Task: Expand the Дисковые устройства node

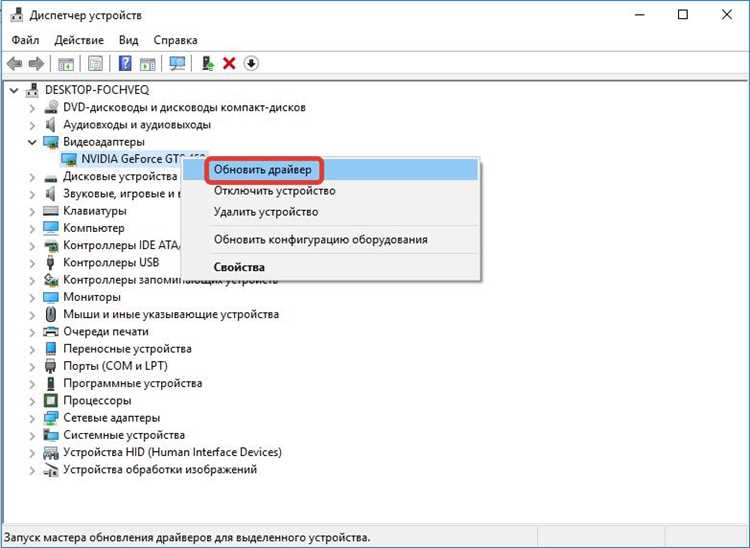Action: pos(32,176)
